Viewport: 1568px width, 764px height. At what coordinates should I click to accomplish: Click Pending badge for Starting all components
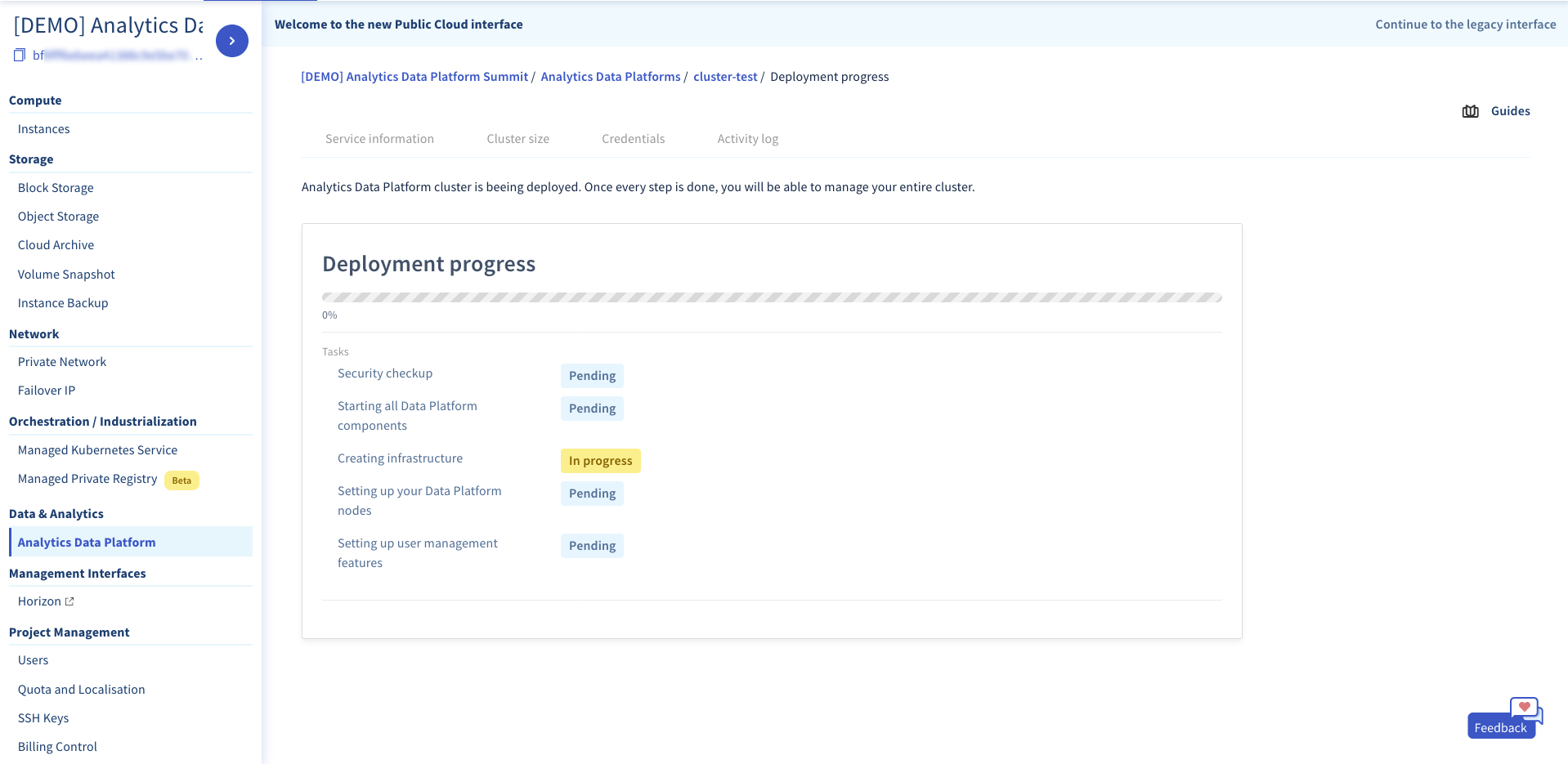pos(592,409)
